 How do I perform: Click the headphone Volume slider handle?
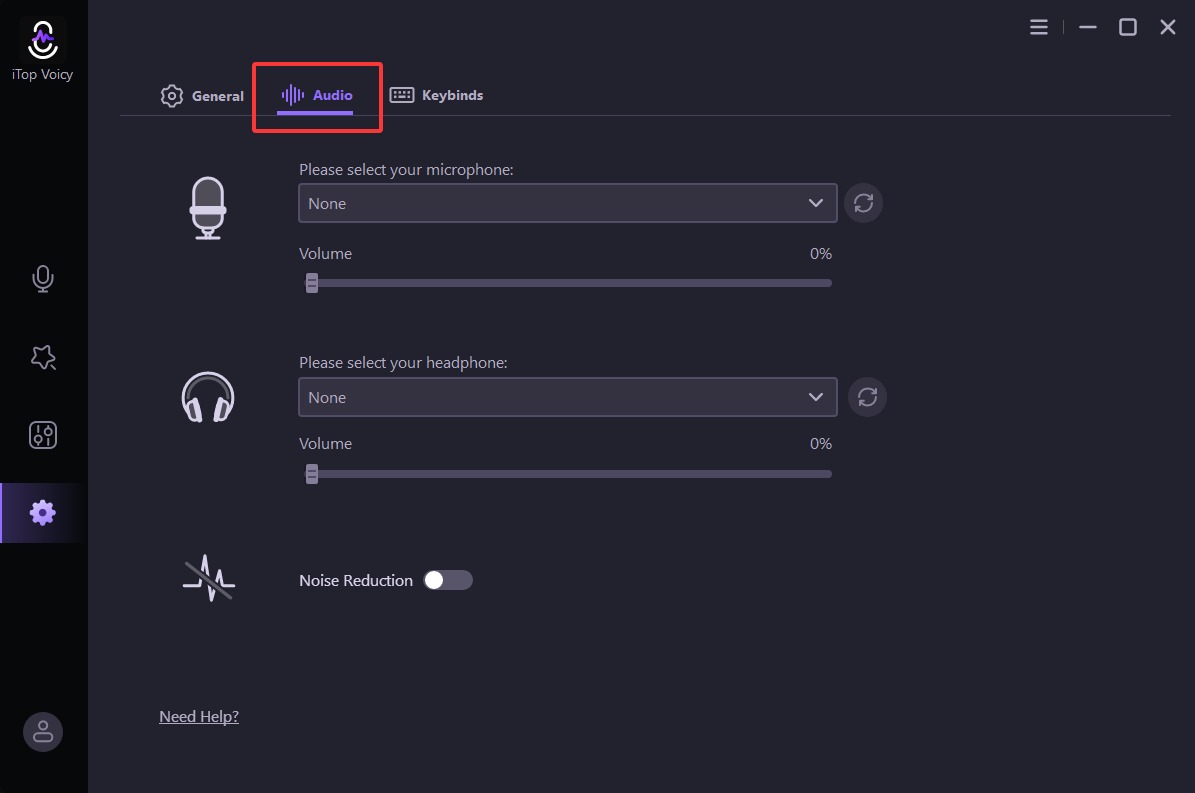click(x=311, y=473)
